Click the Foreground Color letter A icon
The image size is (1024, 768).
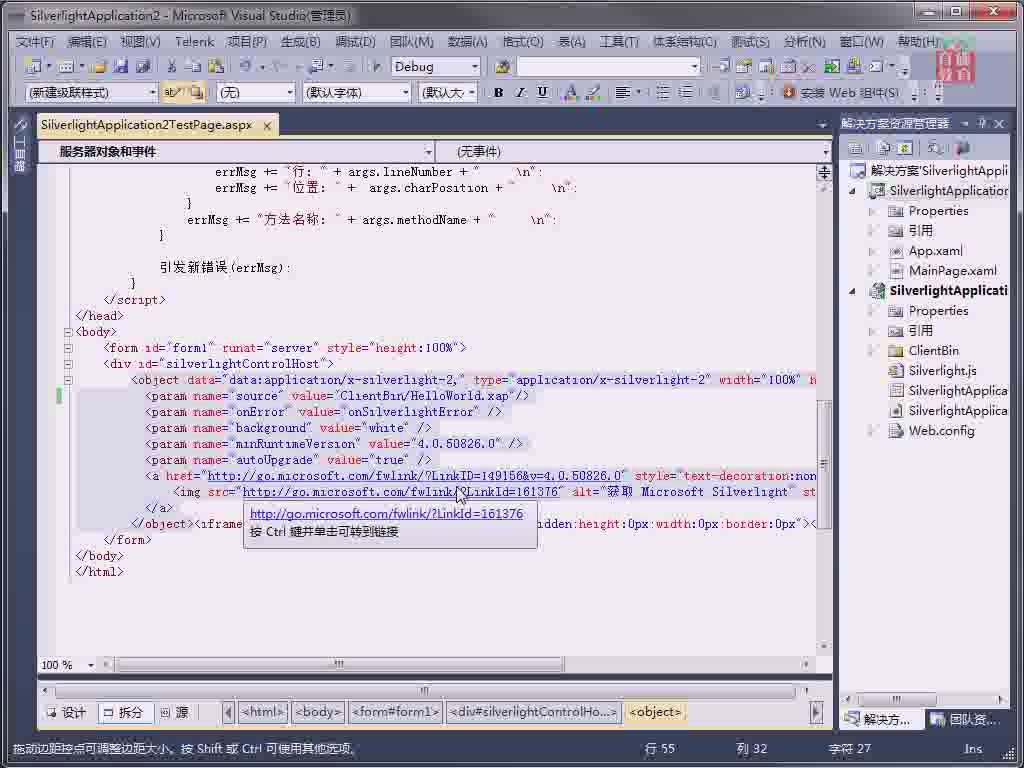tap(571, 93)
